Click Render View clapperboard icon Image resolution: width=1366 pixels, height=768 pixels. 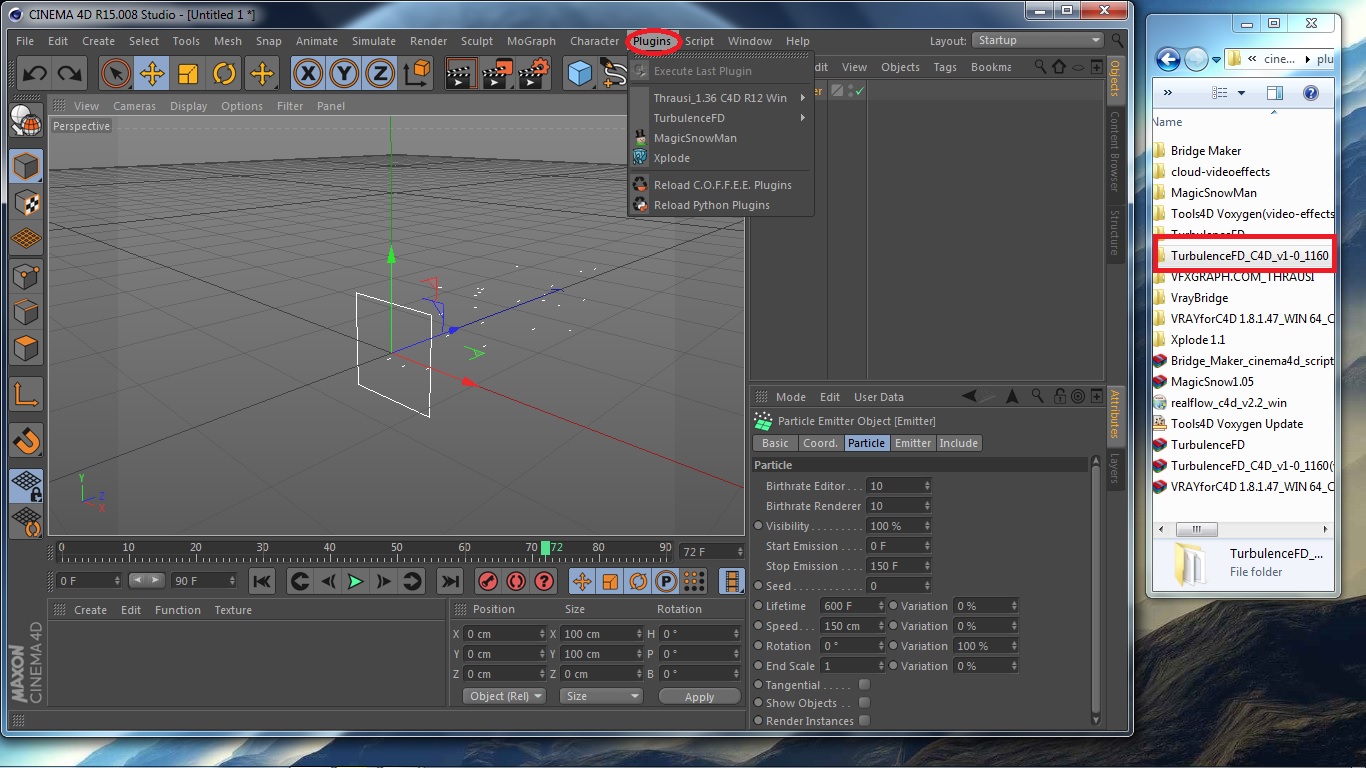(461, 73)
